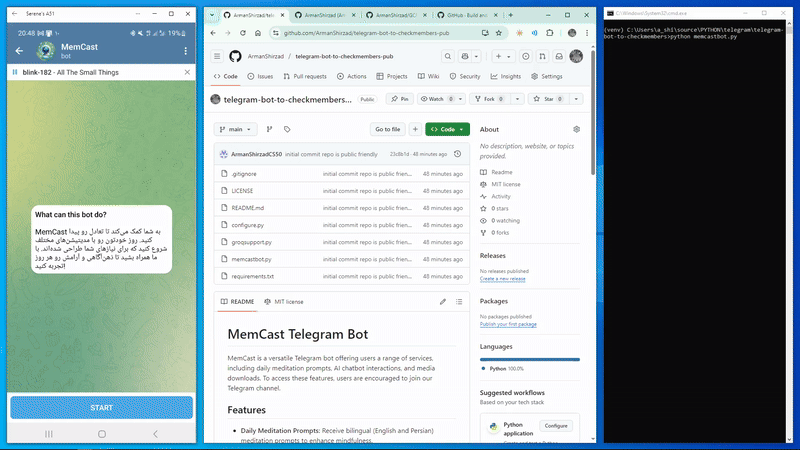Edit About section via gear icon
Image resolution: width=800 pixels, height=450 pixels.
[x=577, y=129]
